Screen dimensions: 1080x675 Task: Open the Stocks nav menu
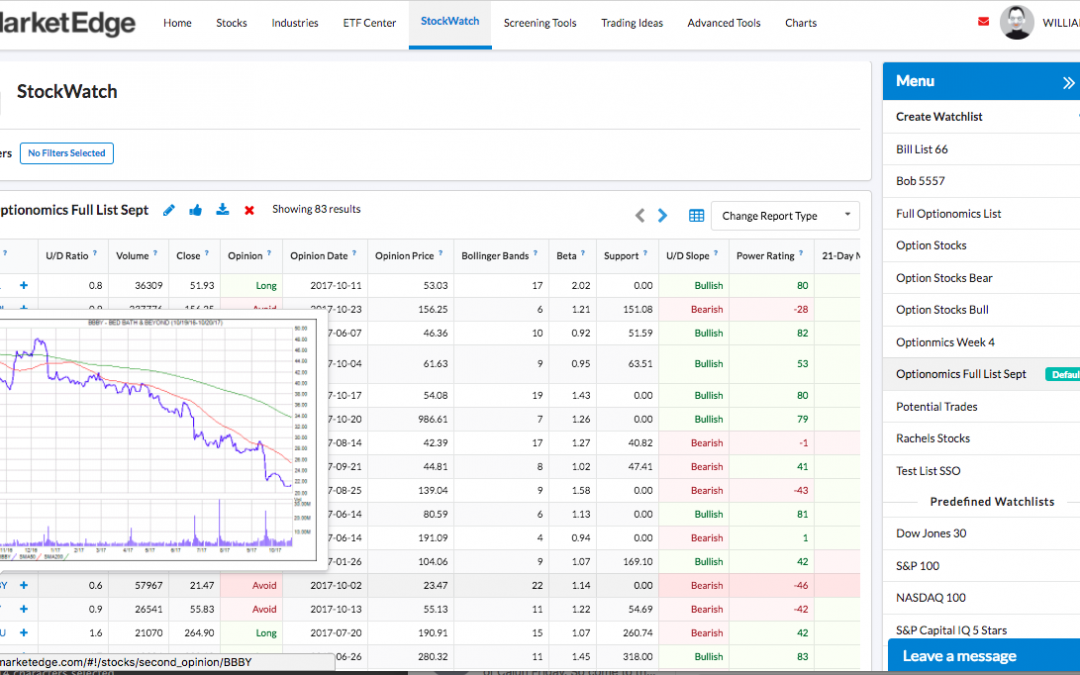[231, 23]
